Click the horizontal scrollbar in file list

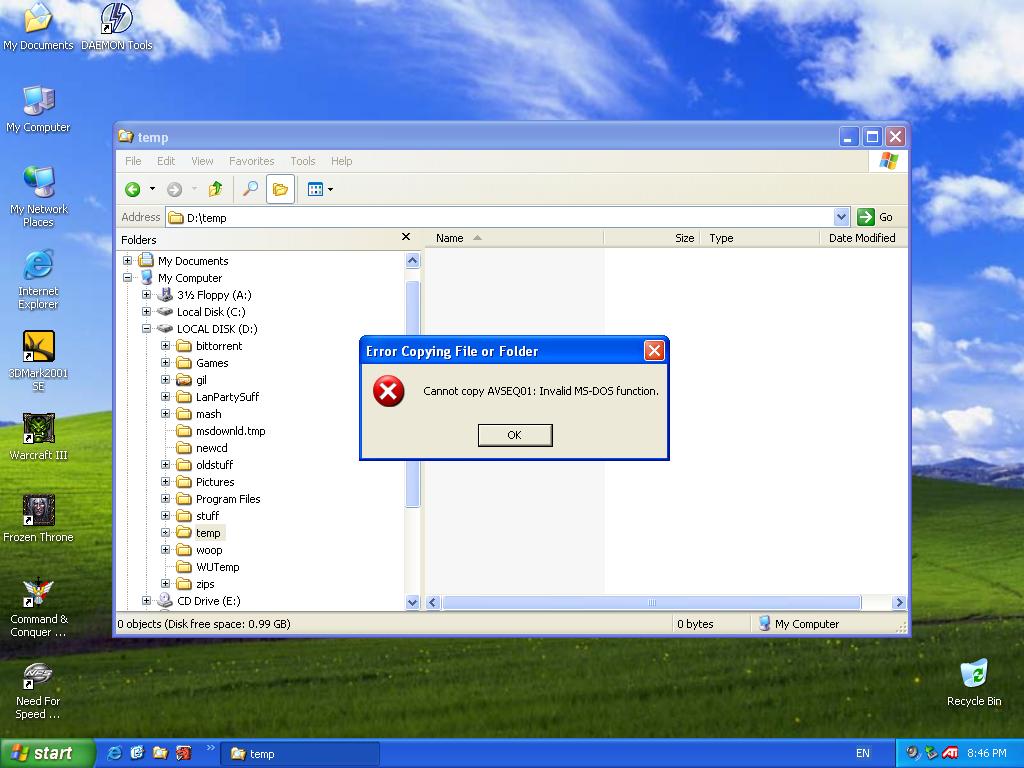[x=651, y=602]
